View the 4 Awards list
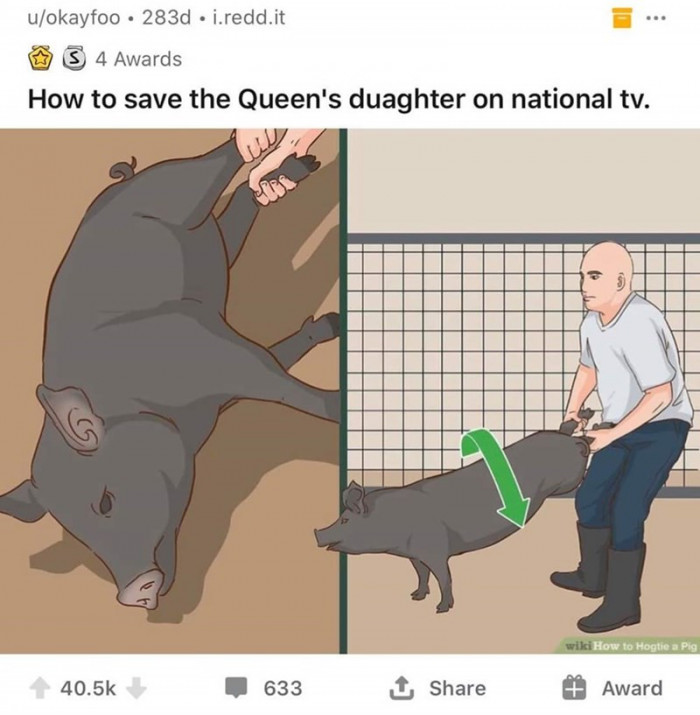Viewport: 700px width, 715px height. [139, 59]
